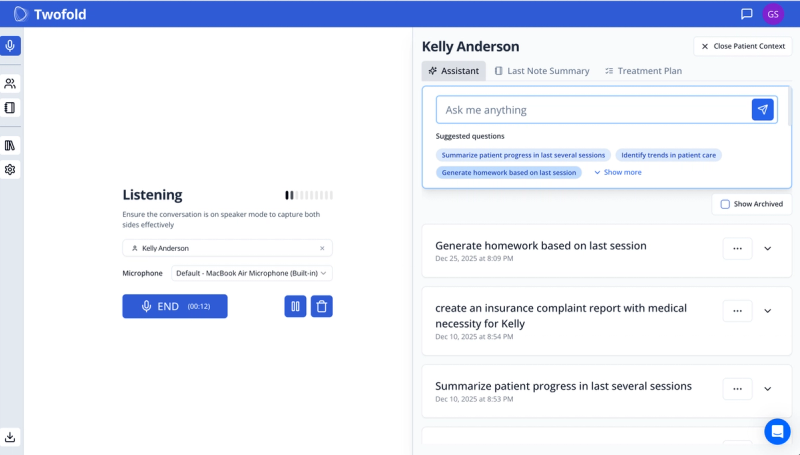Click 'Dec 10, 2025 at 8:53 PM' timestamp
Image resolution: width=800 pixels, height=455 pixels.
pyautogui.click(x=474, y=399)
